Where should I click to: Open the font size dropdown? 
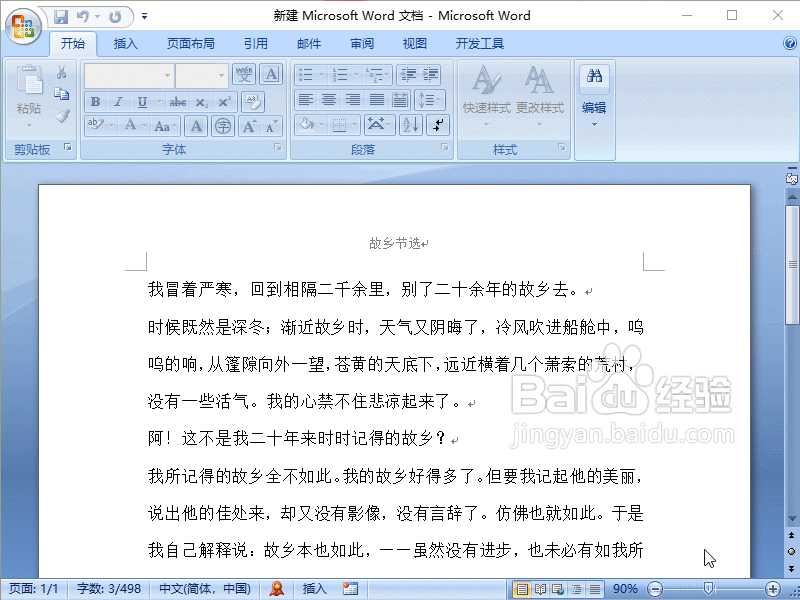221,76
